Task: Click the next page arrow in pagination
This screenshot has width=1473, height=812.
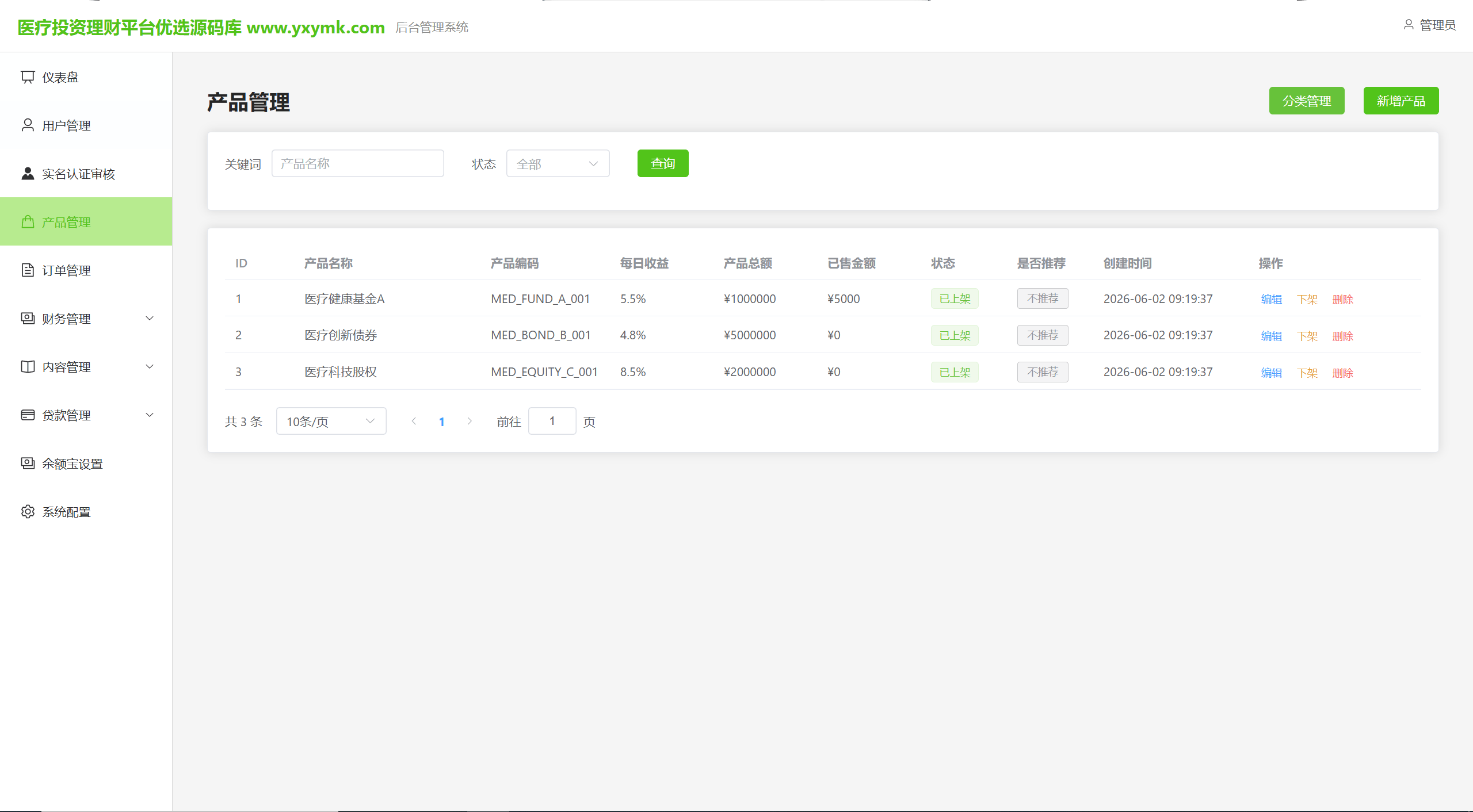Action: click(x=470, y=422)
